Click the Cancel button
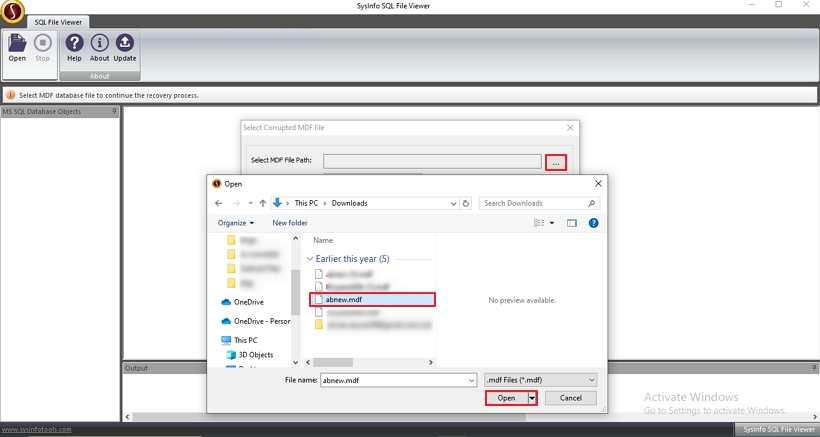The width and height of the screenshot is (820, 437). coord(571,398)
